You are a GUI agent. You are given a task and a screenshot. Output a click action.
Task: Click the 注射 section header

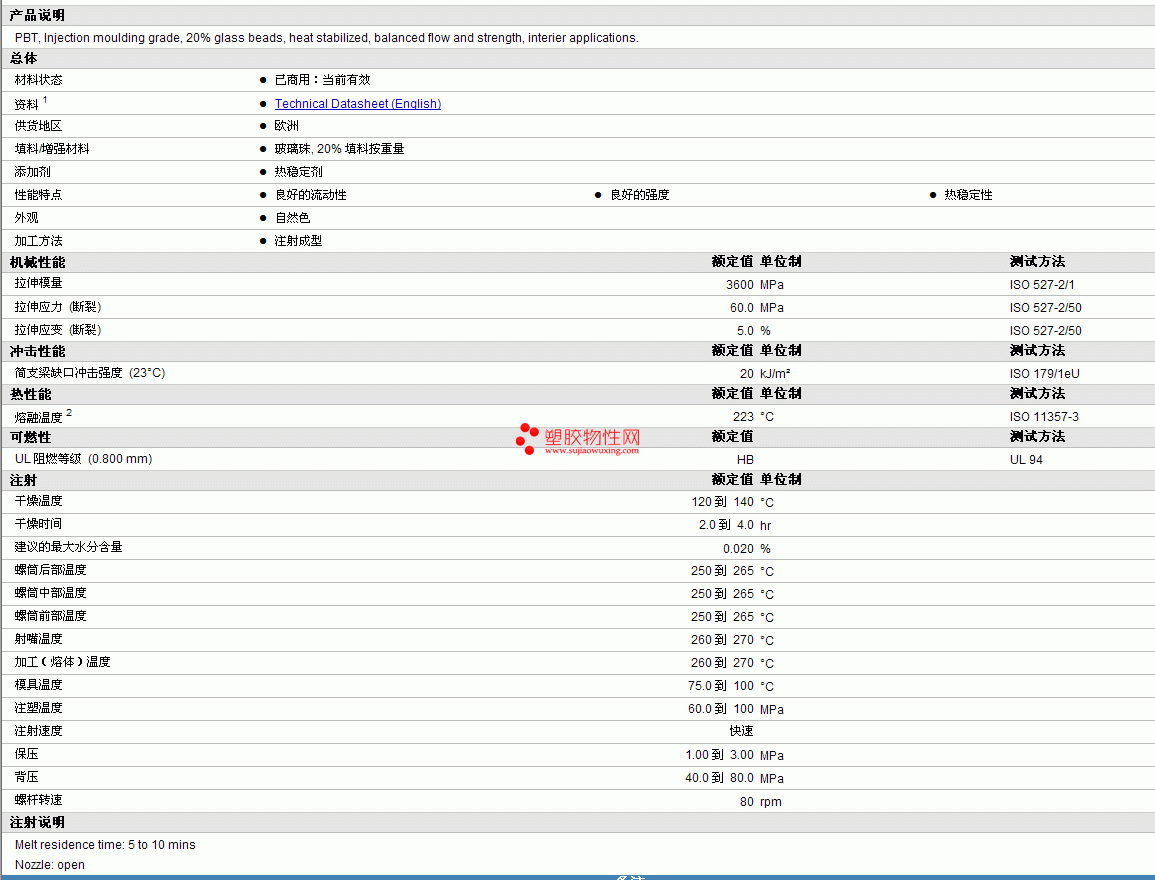pos(24,480)
